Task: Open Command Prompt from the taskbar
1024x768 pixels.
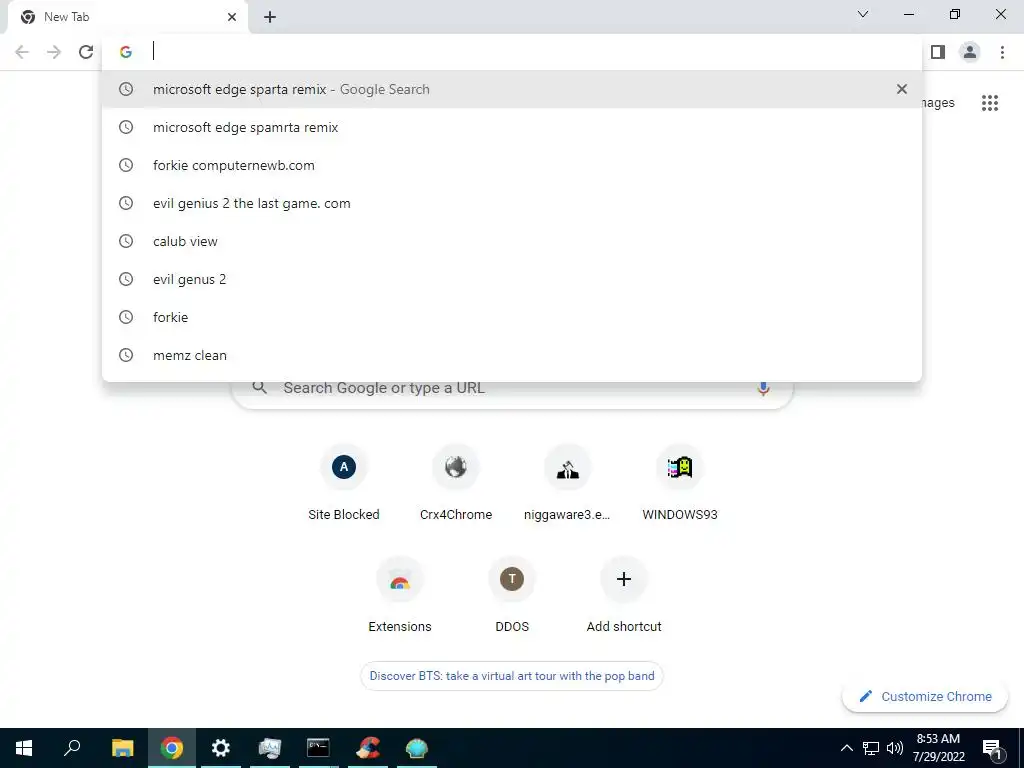Action: [x=318, y=748]
